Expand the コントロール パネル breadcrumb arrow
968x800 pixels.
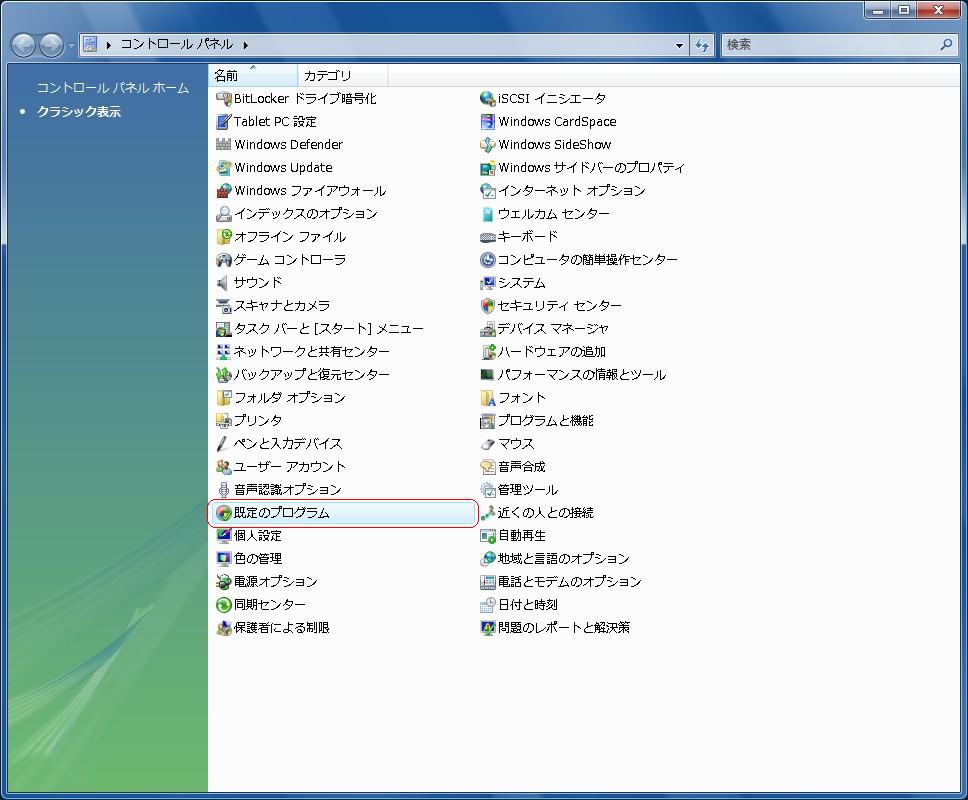tap(245, 45)
